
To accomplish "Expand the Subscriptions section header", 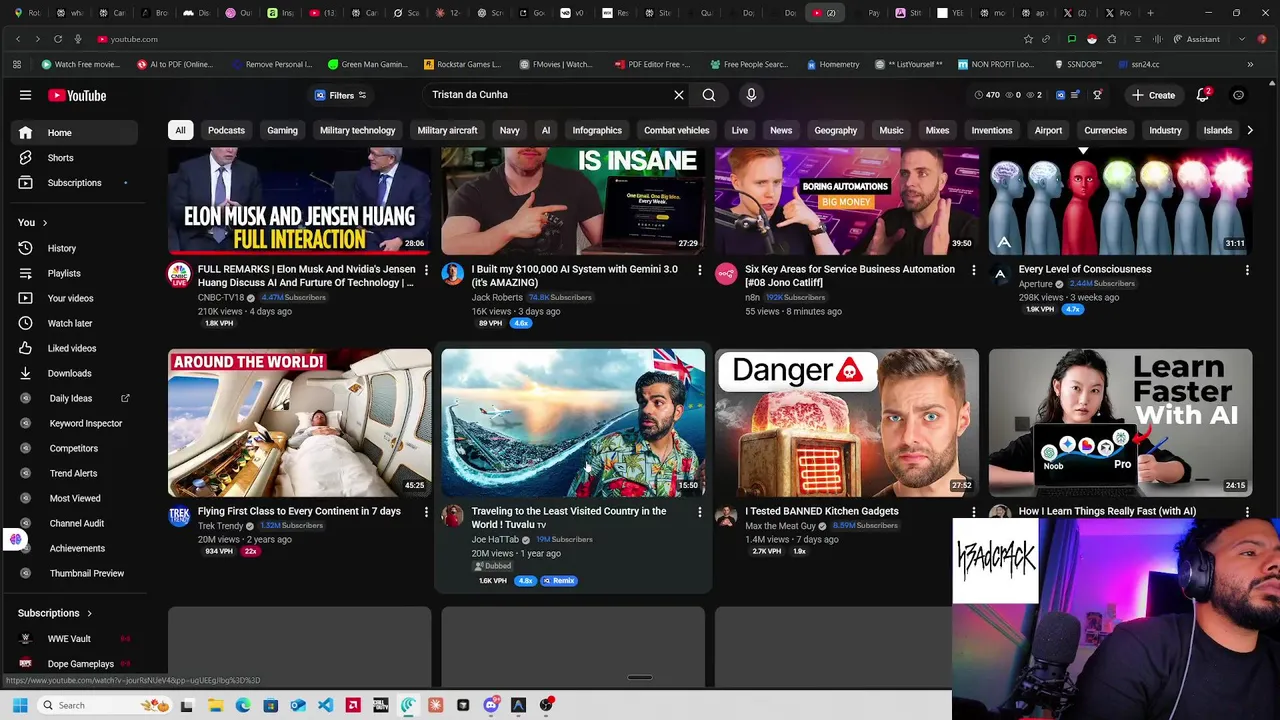I will coord(56,613).
